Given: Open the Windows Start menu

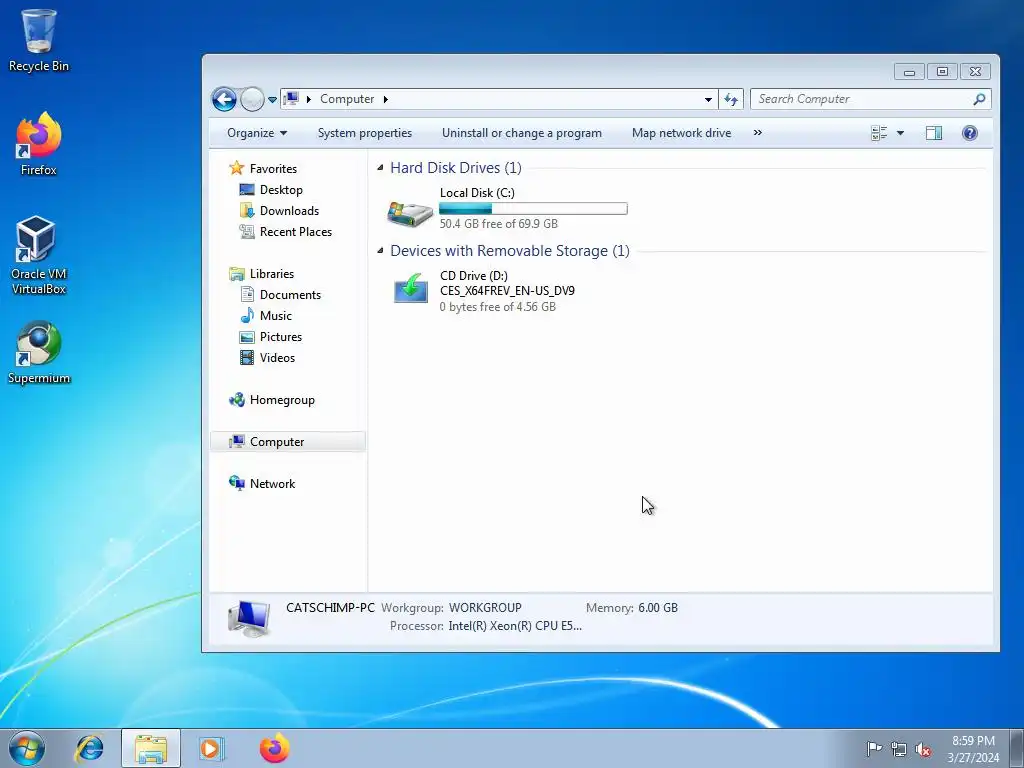Looking at the screenshot, I should pyautogui.click(x=27, y=748).
